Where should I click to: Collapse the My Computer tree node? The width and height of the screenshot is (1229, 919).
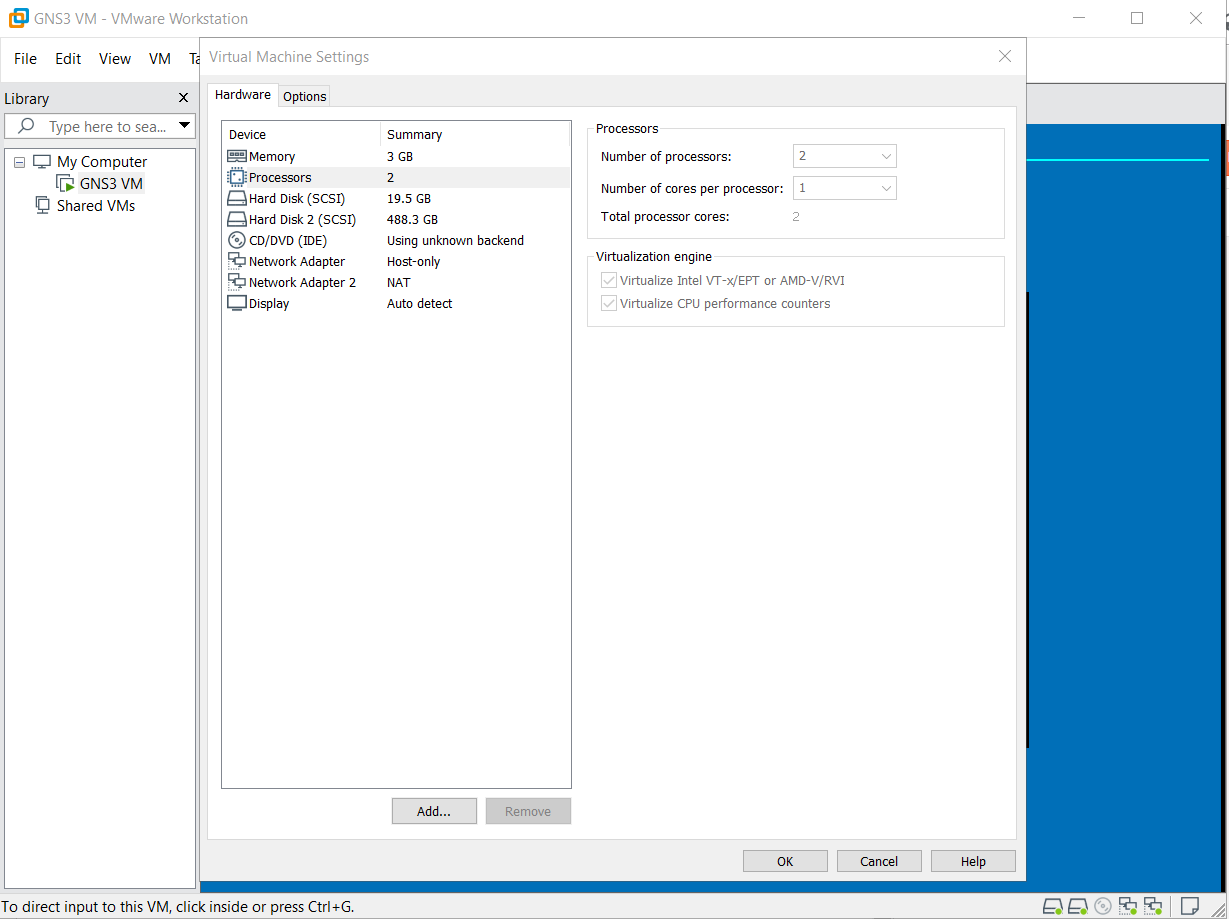pyautogui.click(x=19, y=162)
